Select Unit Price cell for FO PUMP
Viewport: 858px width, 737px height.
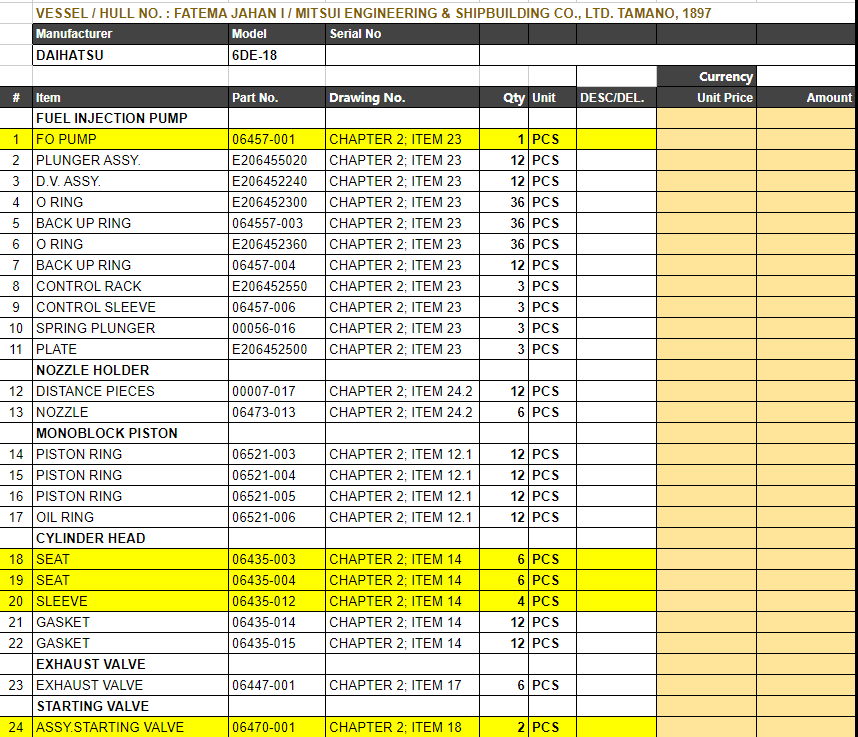[x=706, y=139]
